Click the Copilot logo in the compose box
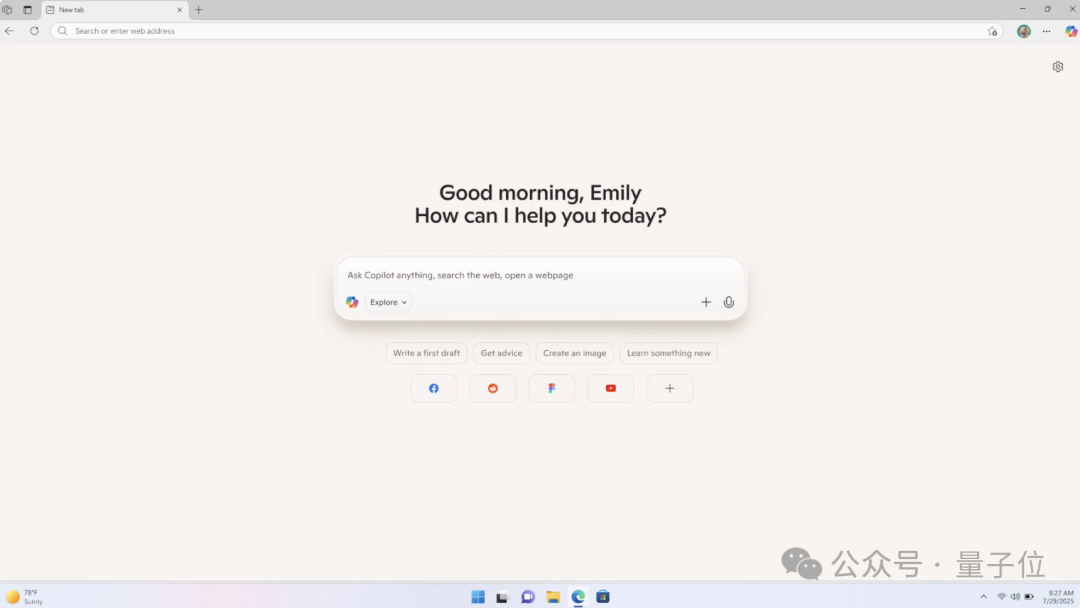Image resolution: width=1080 pixels, height=608 pixels. coord(352,302)
